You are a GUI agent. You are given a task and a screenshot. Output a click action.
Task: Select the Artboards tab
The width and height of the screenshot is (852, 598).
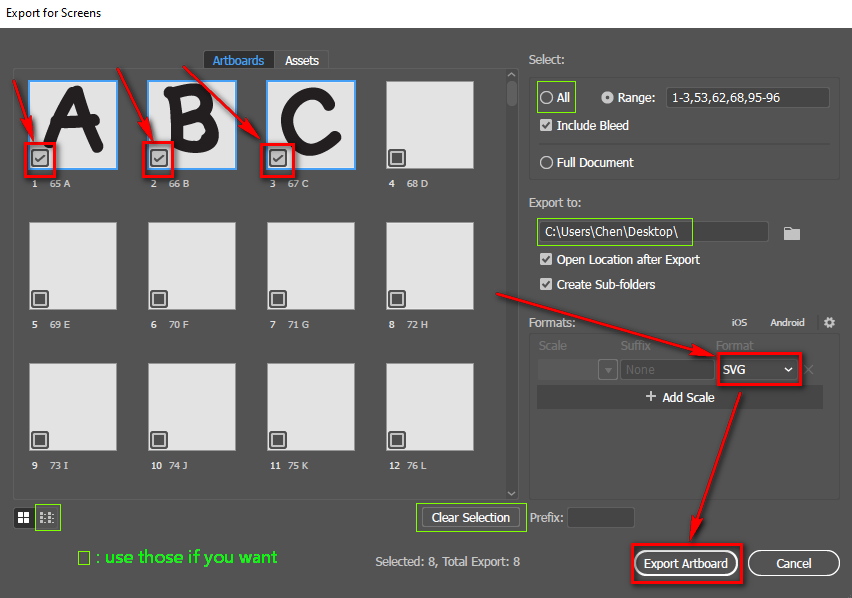(x=238, y=61)
